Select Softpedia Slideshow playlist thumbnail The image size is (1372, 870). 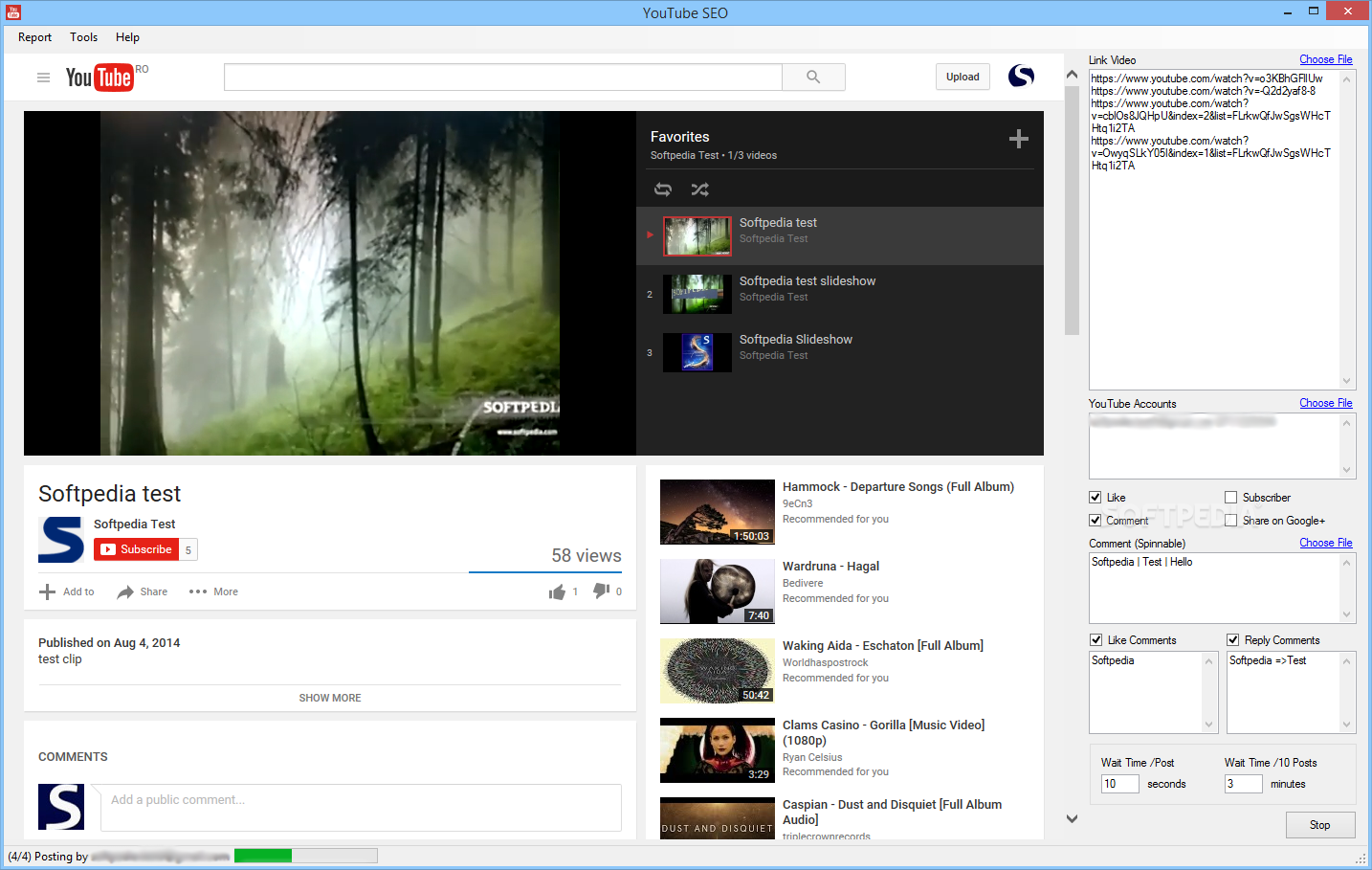(x=697, y=352)
